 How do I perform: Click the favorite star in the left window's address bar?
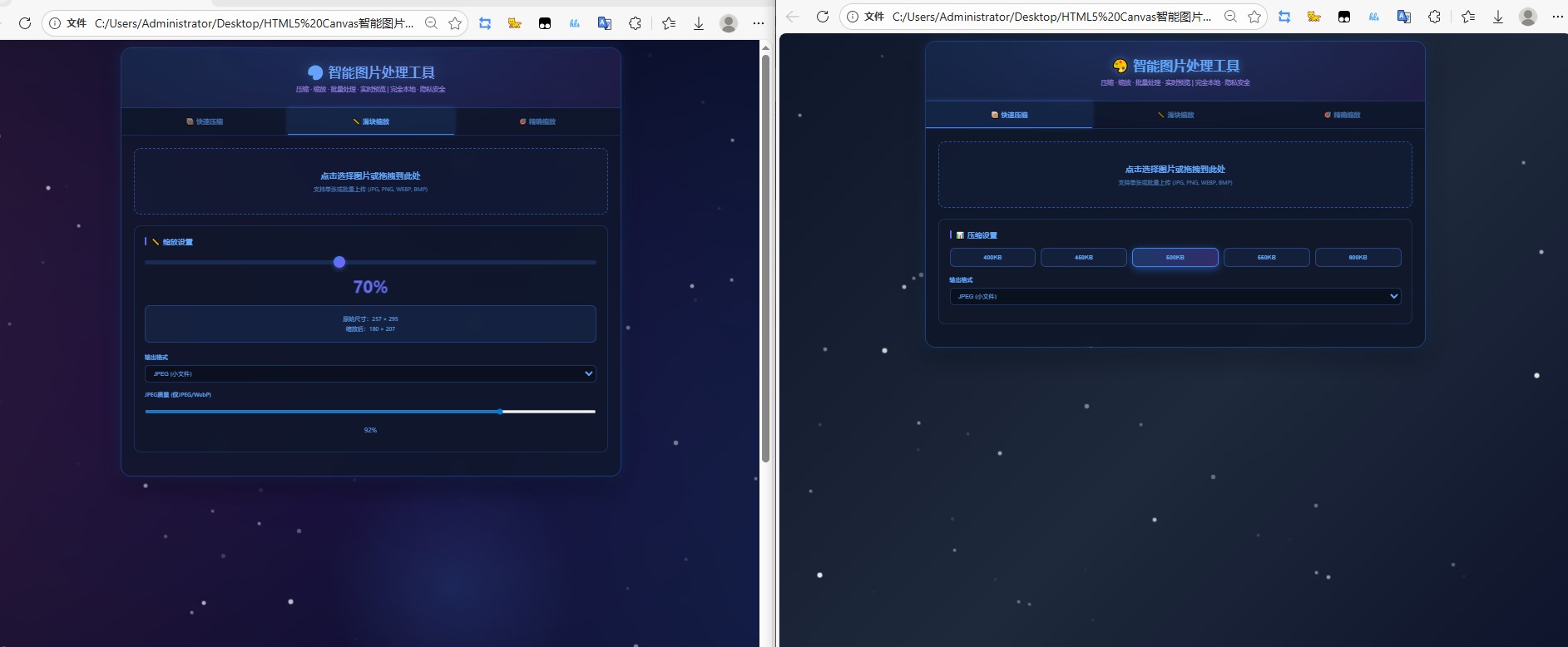coord(455,23)
